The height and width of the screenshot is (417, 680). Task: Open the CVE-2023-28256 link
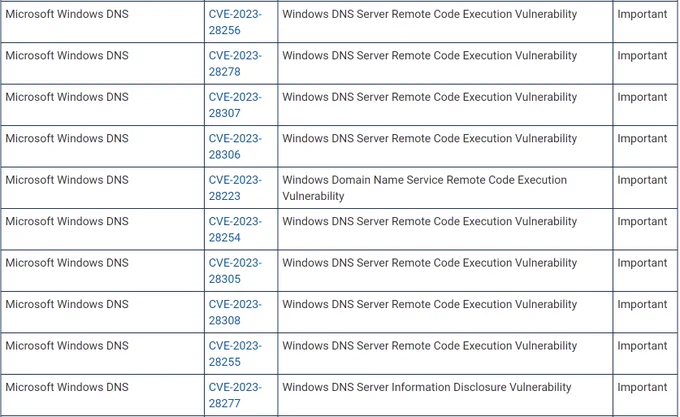235,22
